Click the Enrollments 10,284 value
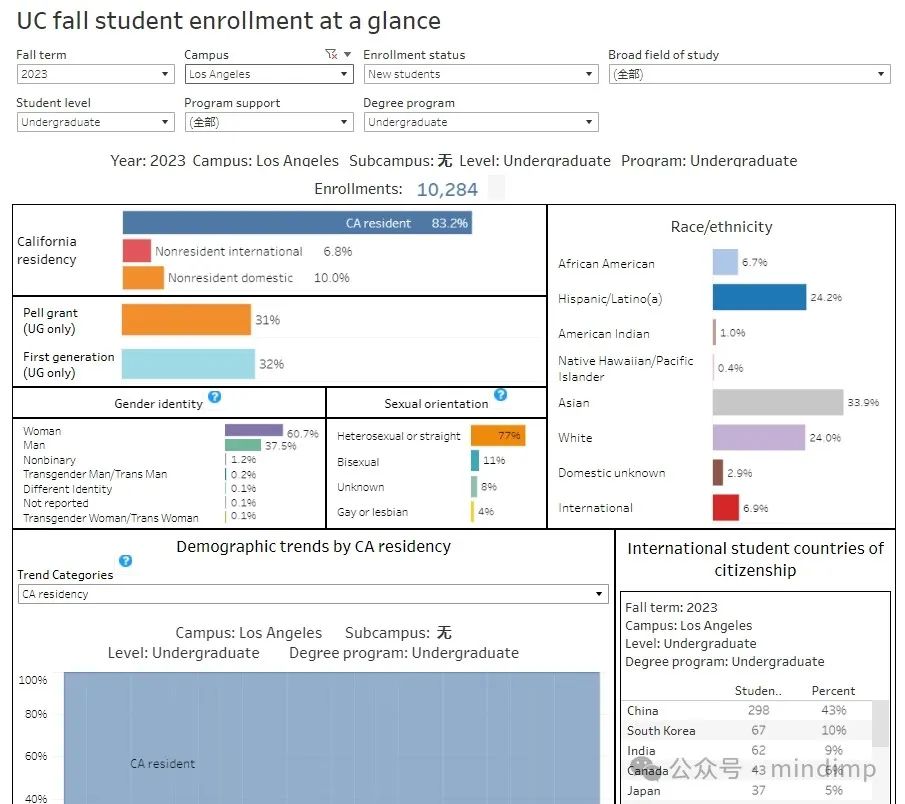Viewport: 905px width, 804px height. 447,189
